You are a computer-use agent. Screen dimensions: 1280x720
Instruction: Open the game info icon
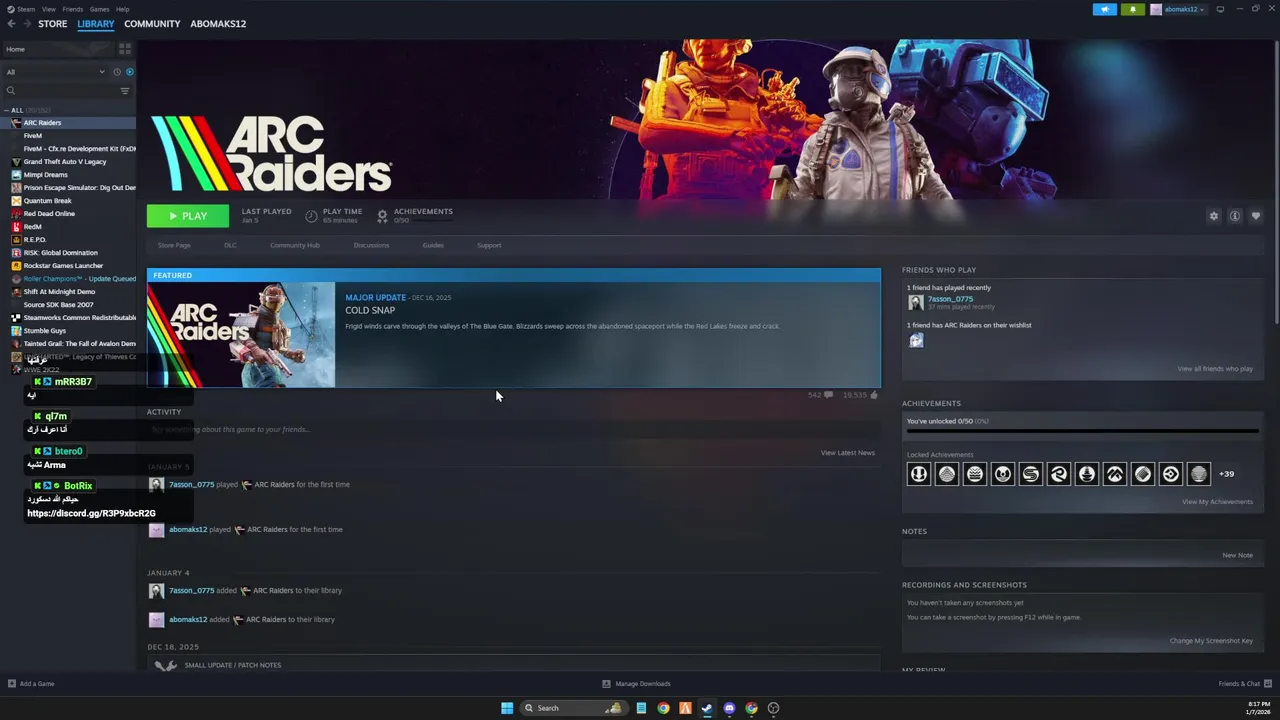1235,216
